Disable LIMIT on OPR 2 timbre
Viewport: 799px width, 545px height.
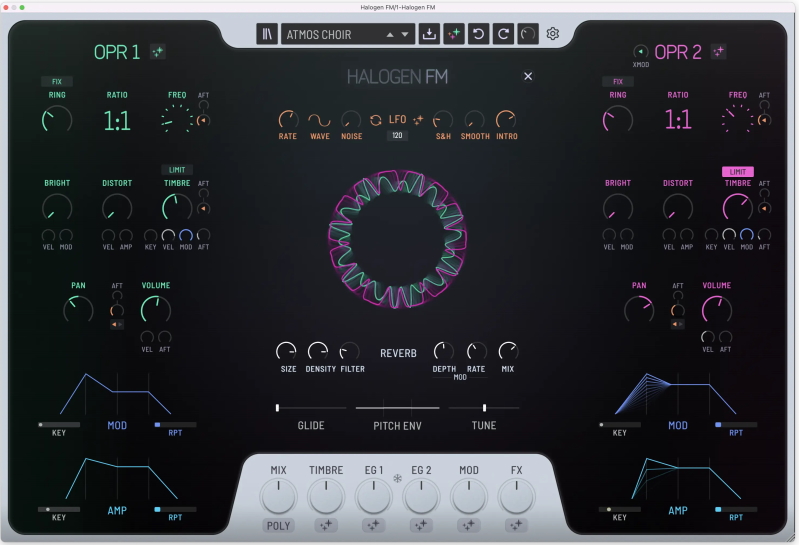(738, 172)
